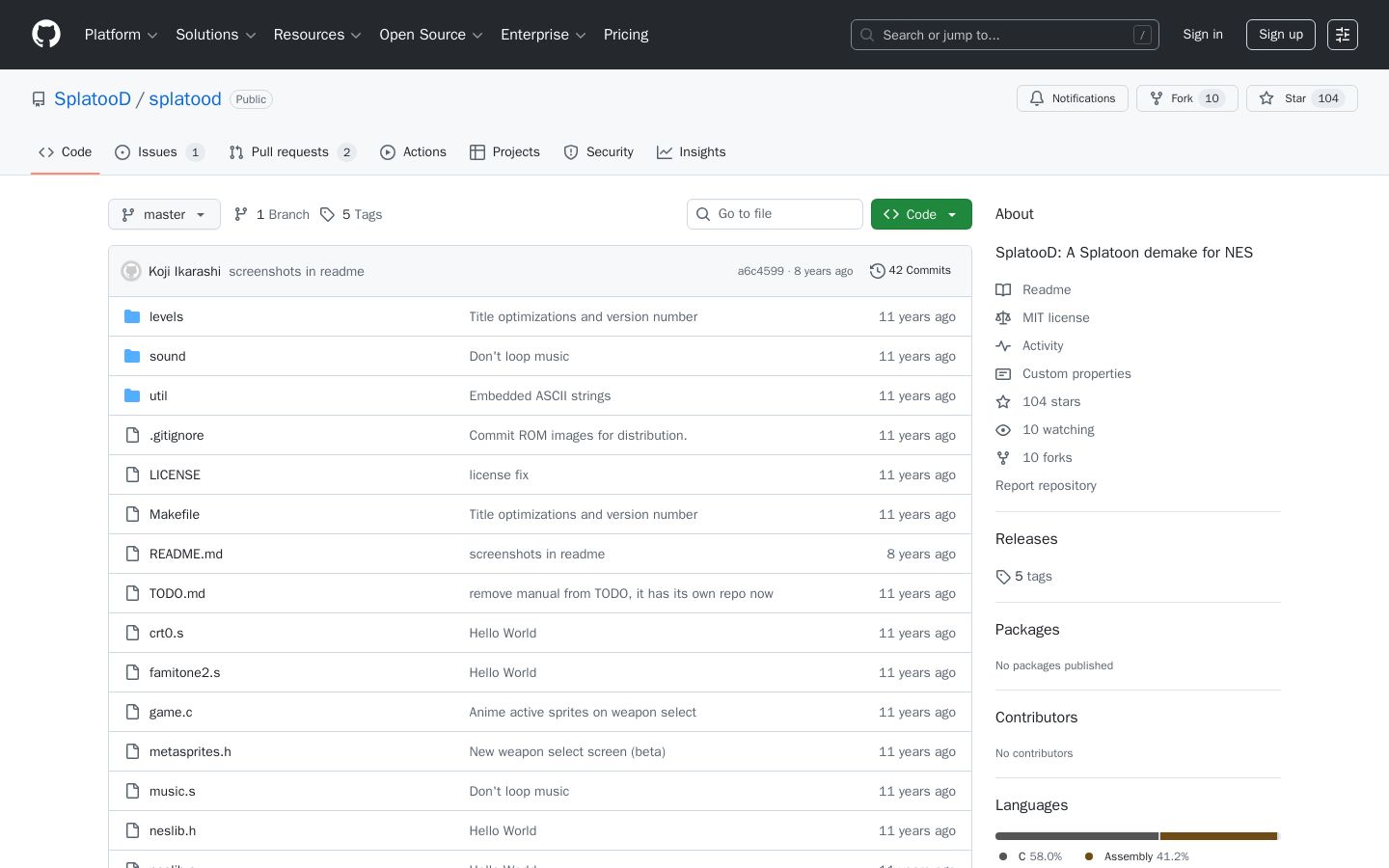Click the Sign in link
This screenshot has height=868, width=1389.
point(1203,35)
